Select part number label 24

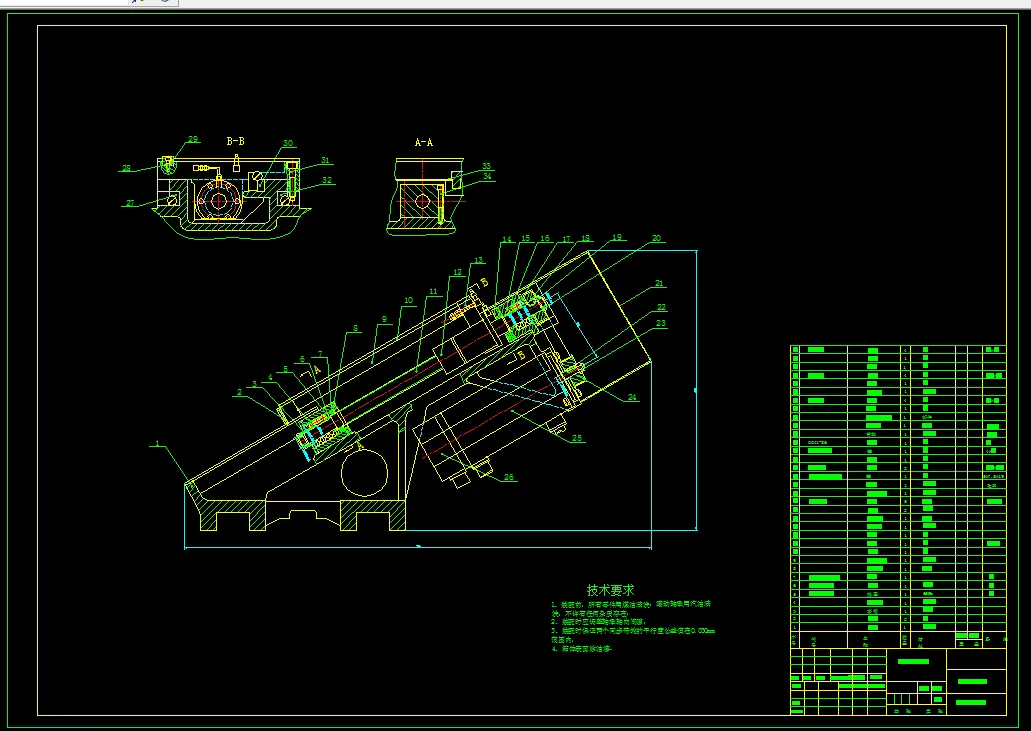[x=633, y=397]
